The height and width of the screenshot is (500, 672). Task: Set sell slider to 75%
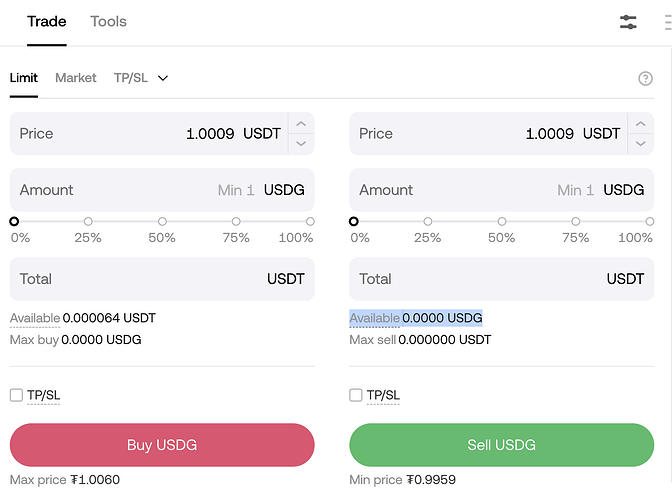click(x=576, y=222)
